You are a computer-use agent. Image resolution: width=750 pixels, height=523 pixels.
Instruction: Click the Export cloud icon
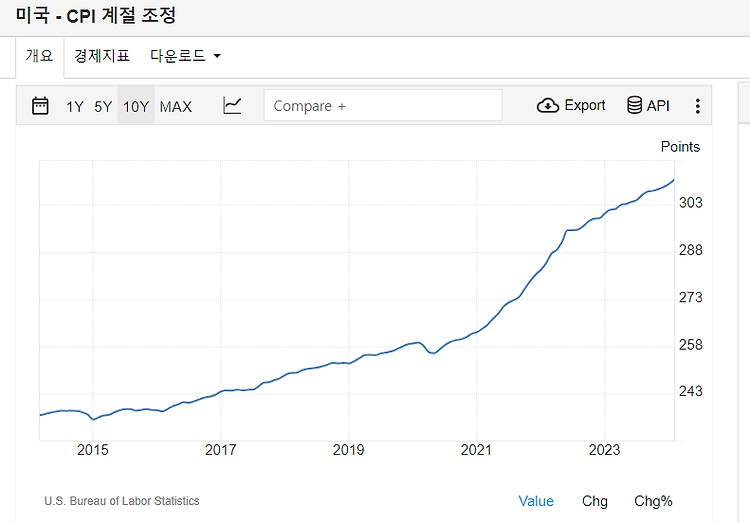[x=548, y=105]
